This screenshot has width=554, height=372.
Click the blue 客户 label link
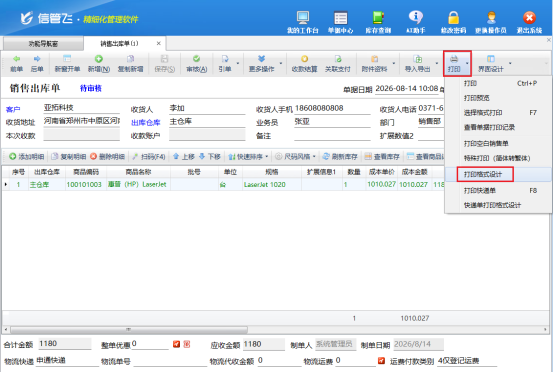coord(13,110)
